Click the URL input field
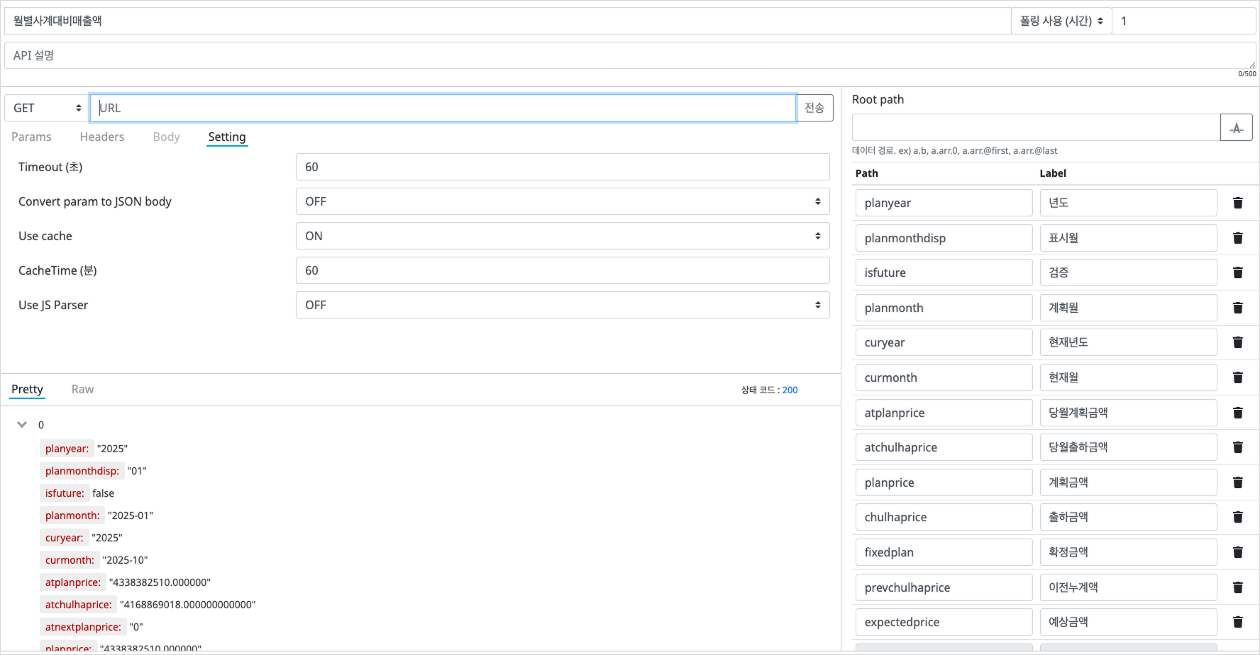Viewport: 1260px width, 655px height. pyautogui.click(x=442, y=108)
